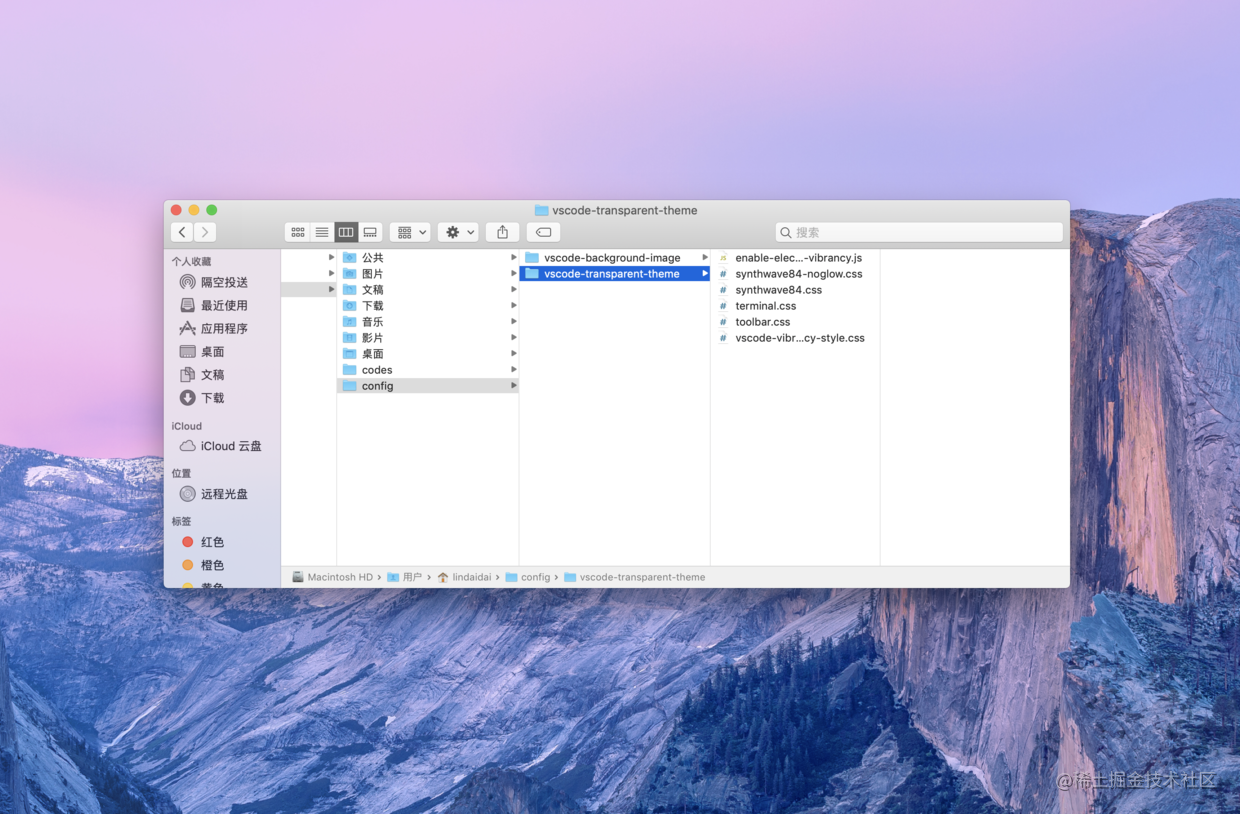Go back with the left arrow button
The width and height of the screenshot is (1240, 814).
(182, 232)
